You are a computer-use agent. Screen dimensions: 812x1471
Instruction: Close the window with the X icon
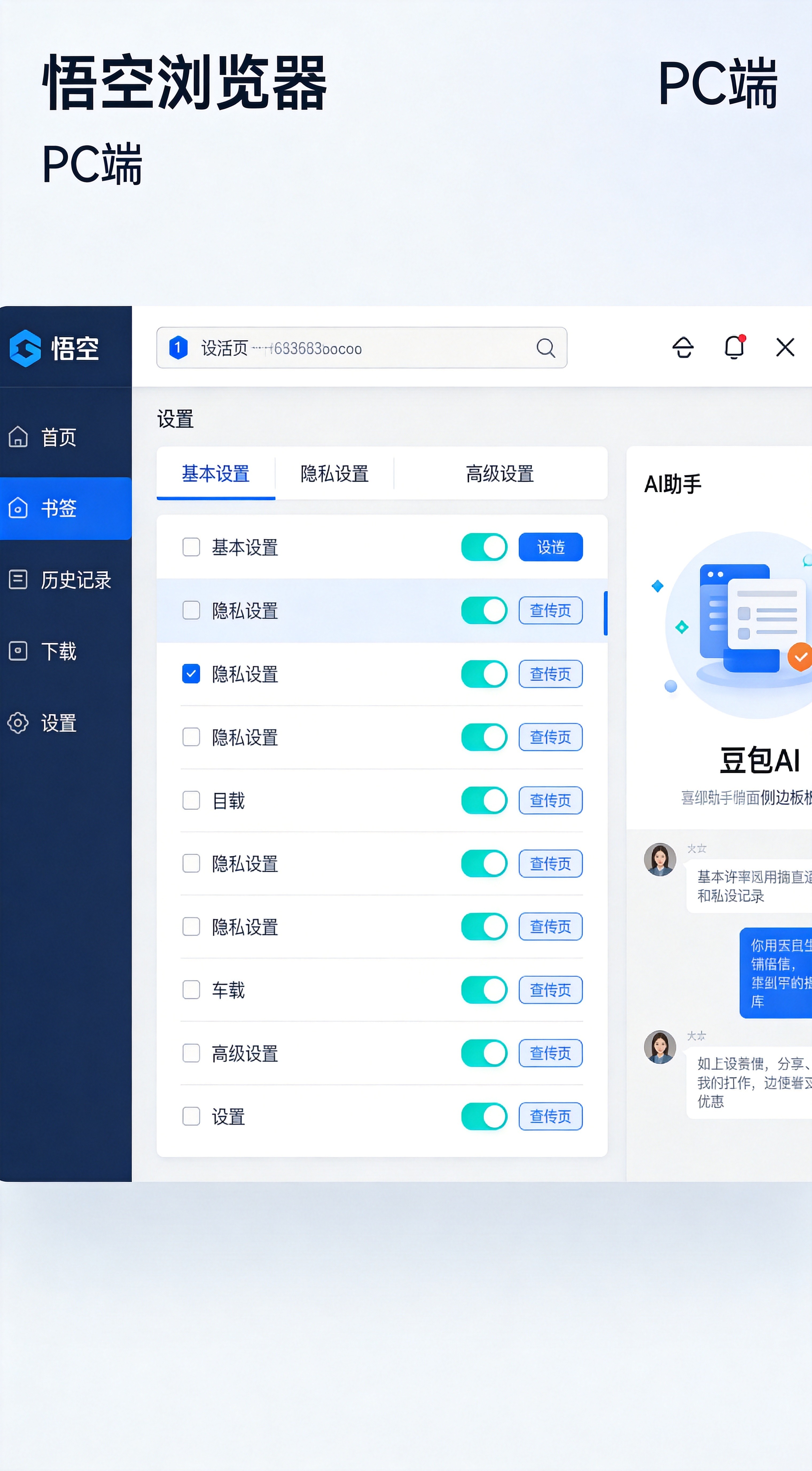coord(785,347)
